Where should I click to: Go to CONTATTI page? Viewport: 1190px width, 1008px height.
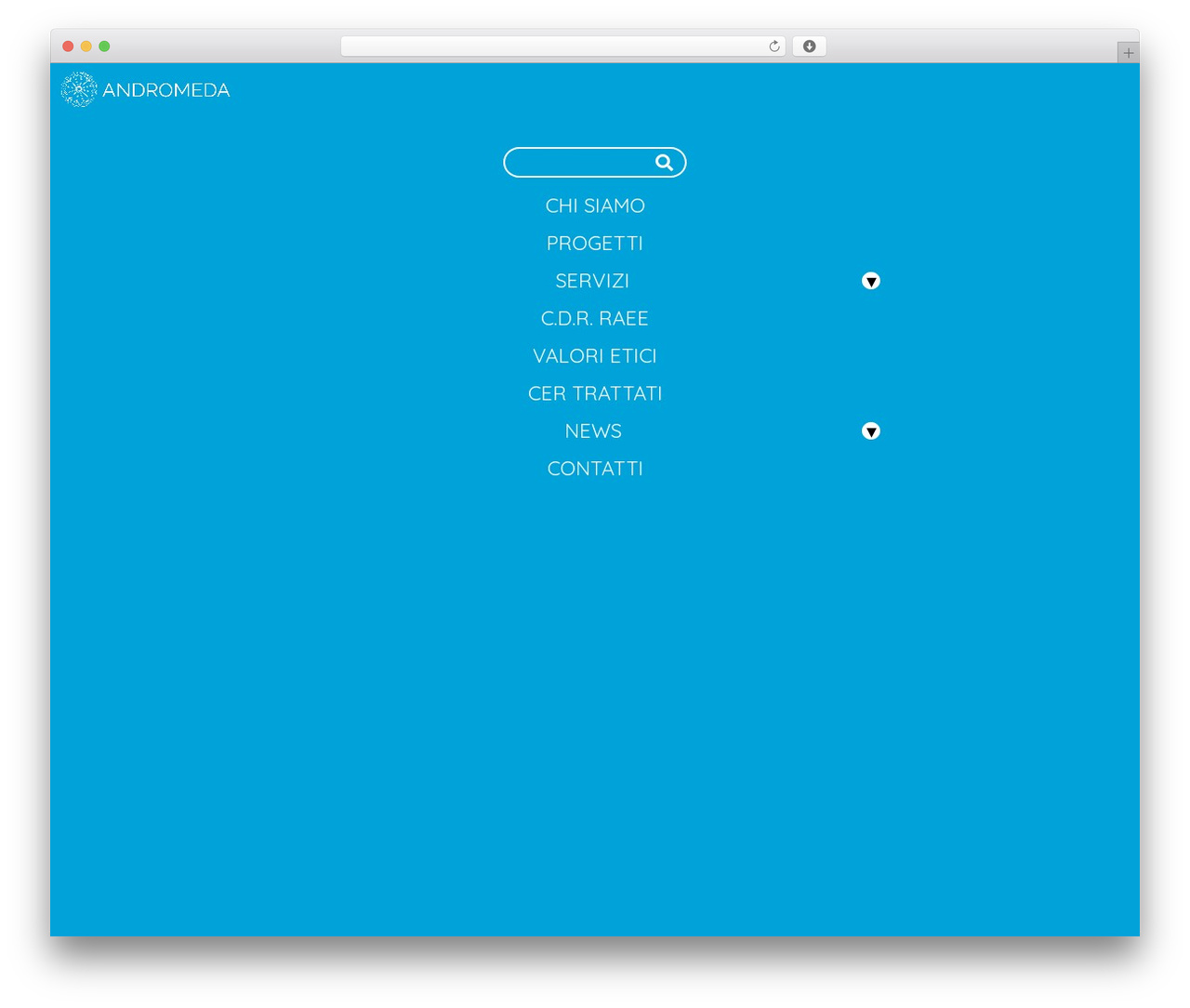(595, 469)
